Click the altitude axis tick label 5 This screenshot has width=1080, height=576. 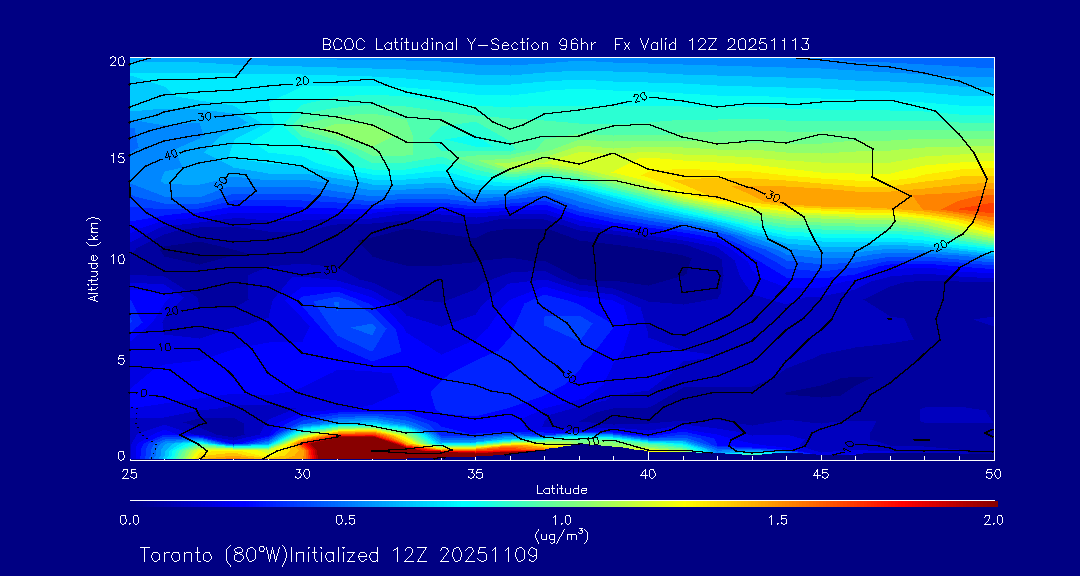(x=119, y=359)
